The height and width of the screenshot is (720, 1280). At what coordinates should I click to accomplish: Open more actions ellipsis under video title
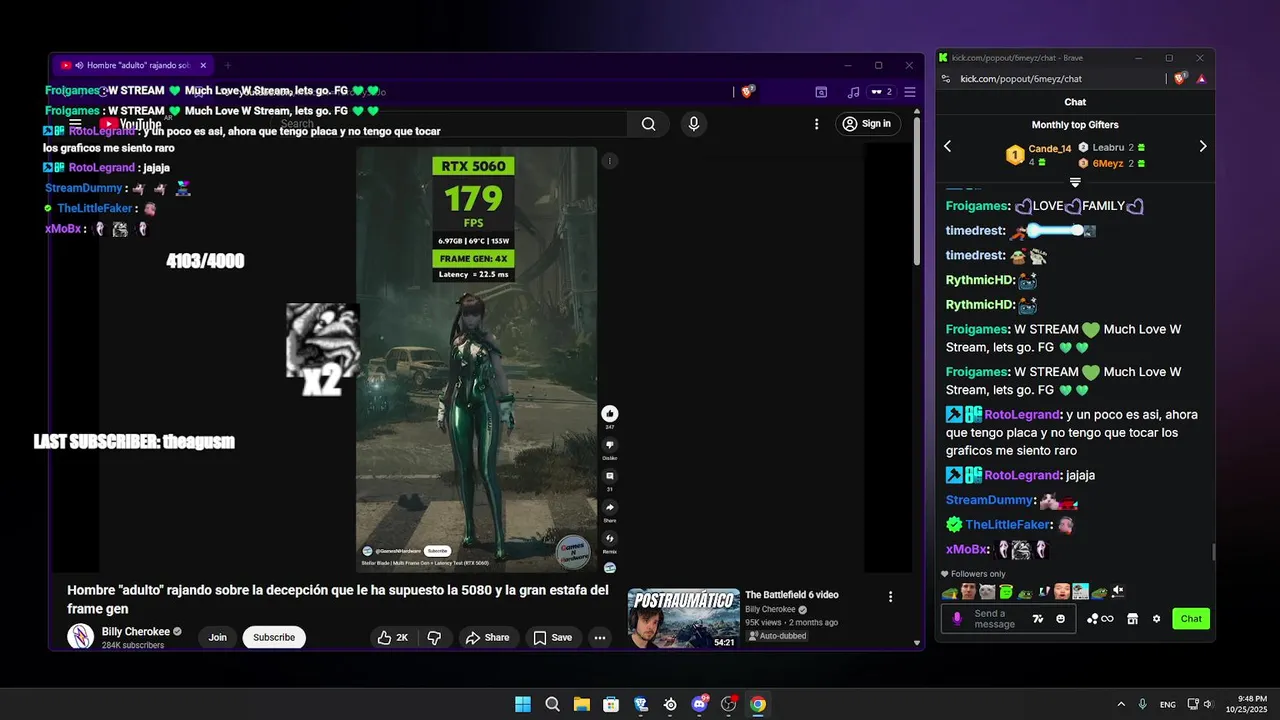click(600, 637)
